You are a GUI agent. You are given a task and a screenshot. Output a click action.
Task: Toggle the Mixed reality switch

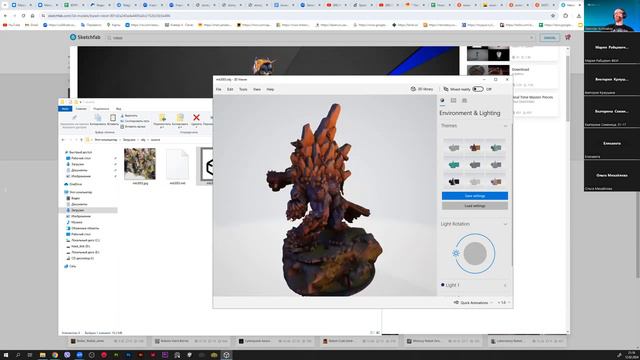pos(478,89)
